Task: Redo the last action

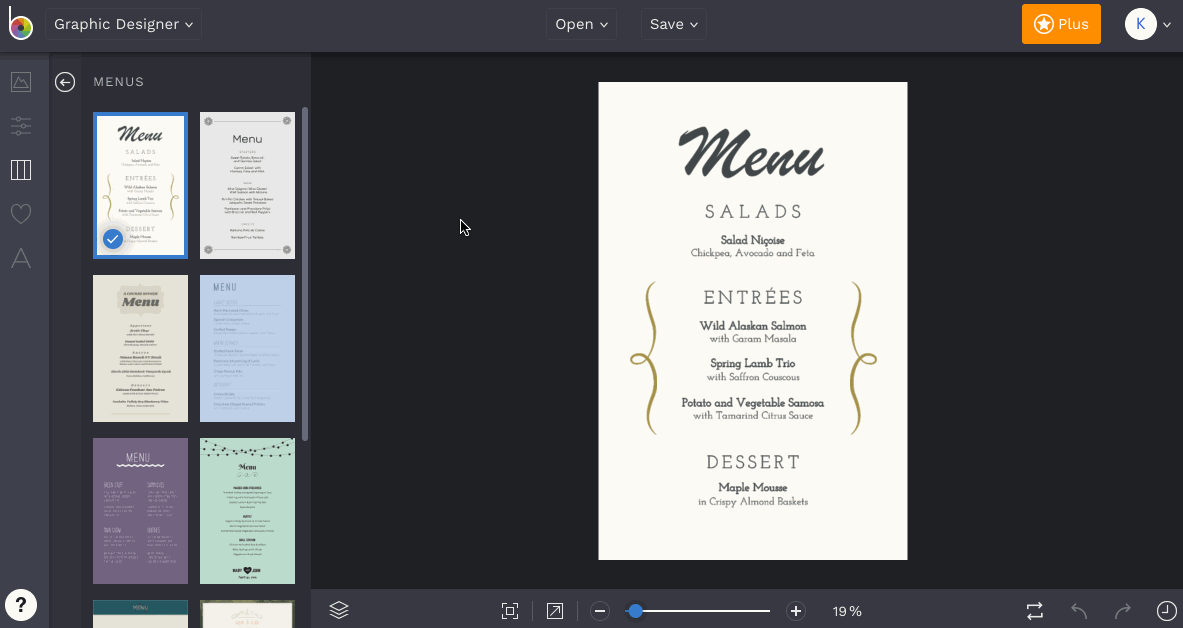Action: 1123,611
